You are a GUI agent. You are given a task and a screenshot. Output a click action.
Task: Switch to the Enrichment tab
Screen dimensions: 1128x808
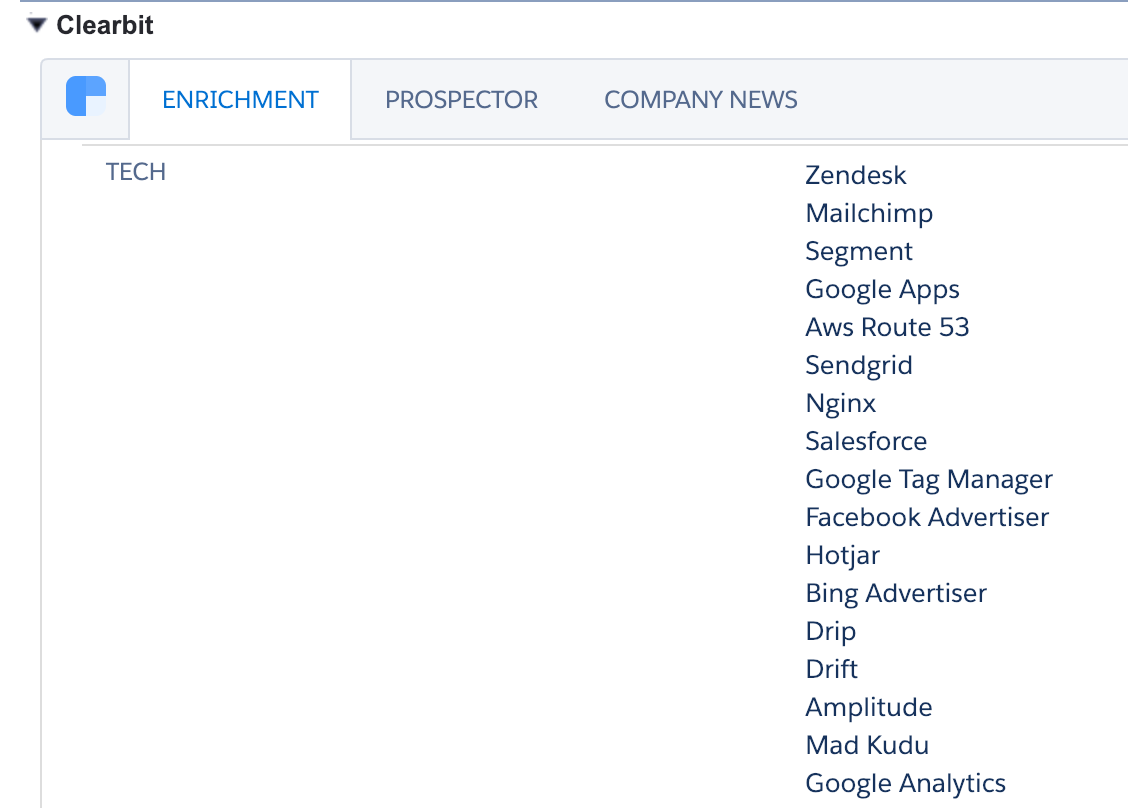click(x=240, y=99)
